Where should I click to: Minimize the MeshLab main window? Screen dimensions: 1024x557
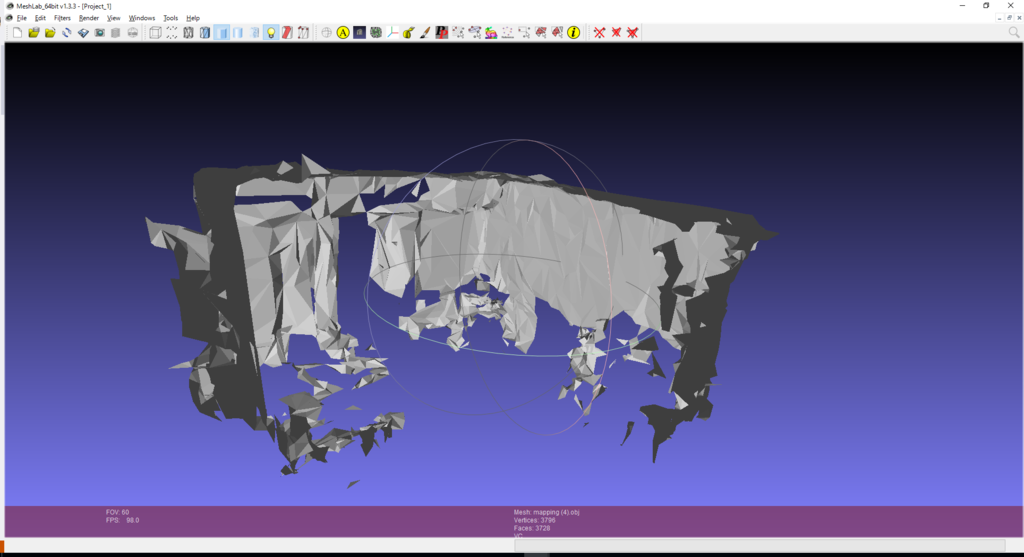click(962, 5)
